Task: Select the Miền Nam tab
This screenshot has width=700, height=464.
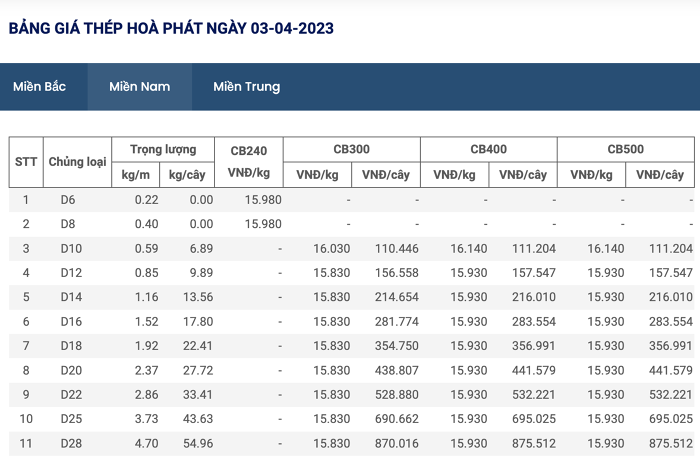Action: coord(140,87)
